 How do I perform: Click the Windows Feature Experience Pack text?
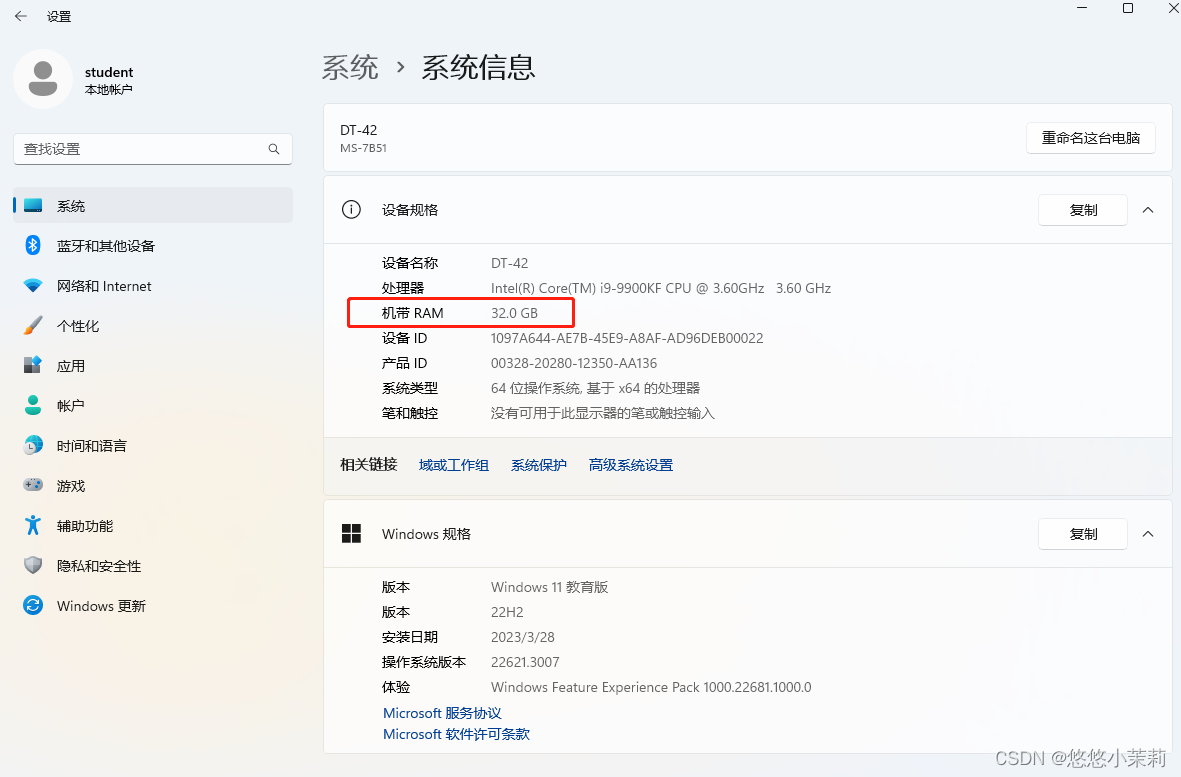pyautogui.click(x=651, y=687)
